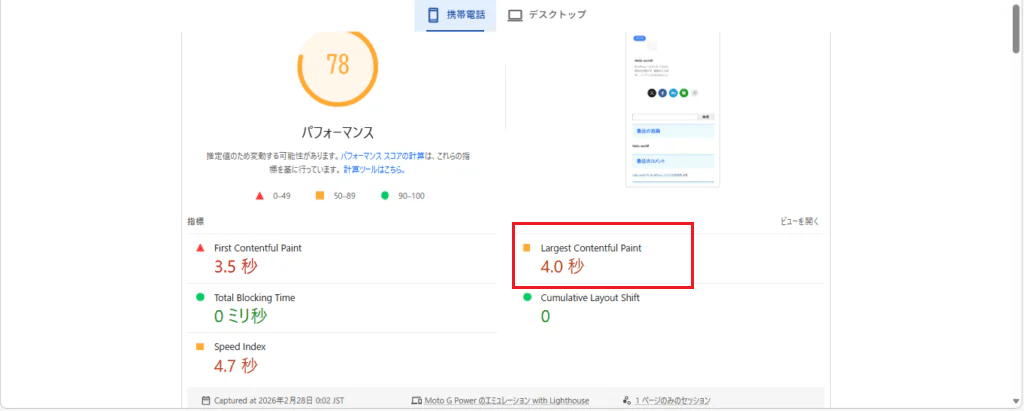
Task: Click the desktop monitor icon in tab
Action: click(x=516, y=15)
